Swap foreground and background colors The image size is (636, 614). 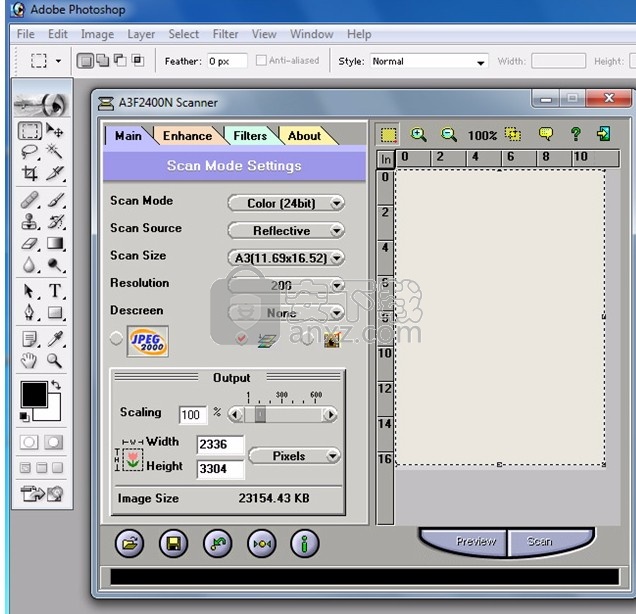pyautogui.click(x=56, y=385)
